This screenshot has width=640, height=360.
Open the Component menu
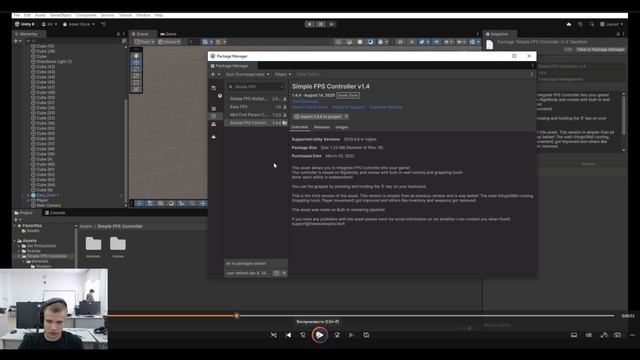click(86, 15)
